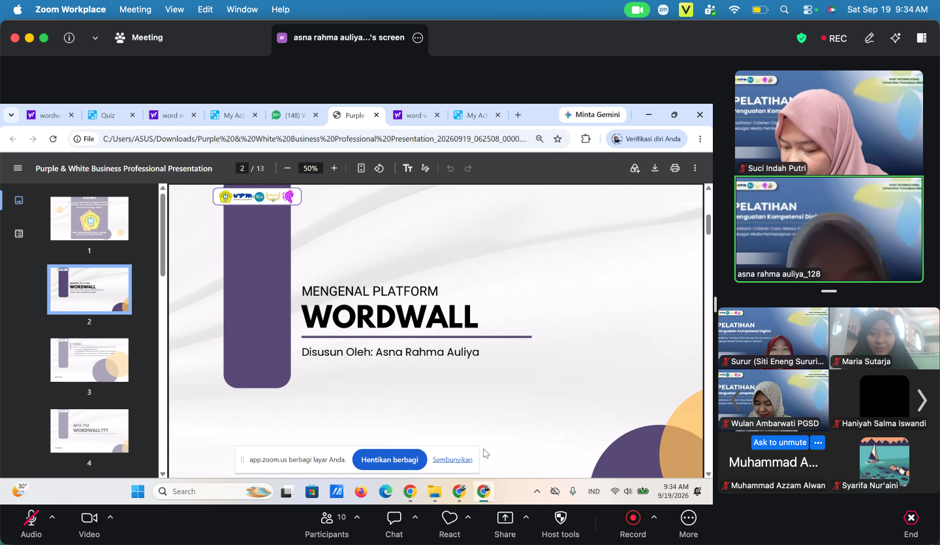940x545 pixels.
Task: Open the Participants panel
Action: click(327, 524)
